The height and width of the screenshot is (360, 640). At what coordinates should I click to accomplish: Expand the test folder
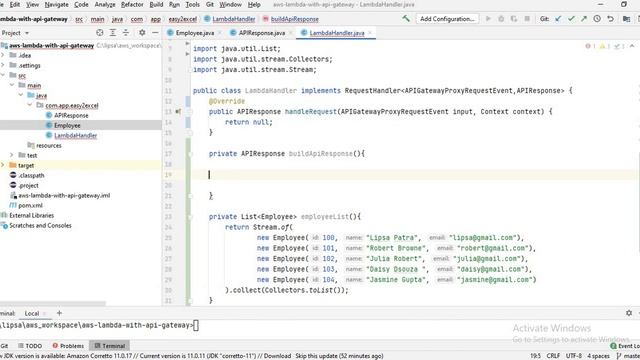(12, 155)
